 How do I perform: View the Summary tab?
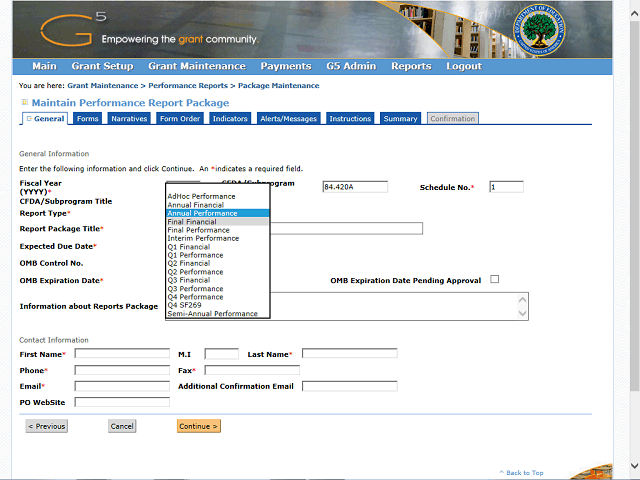400,118
